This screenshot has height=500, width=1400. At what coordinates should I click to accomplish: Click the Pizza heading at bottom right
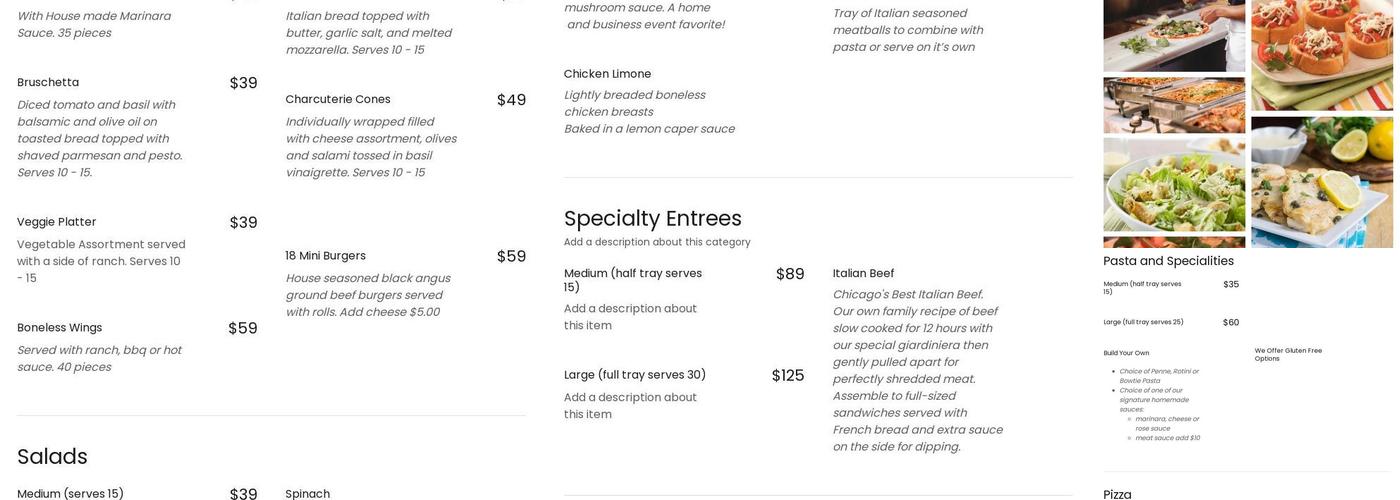tap(1117, 494)
